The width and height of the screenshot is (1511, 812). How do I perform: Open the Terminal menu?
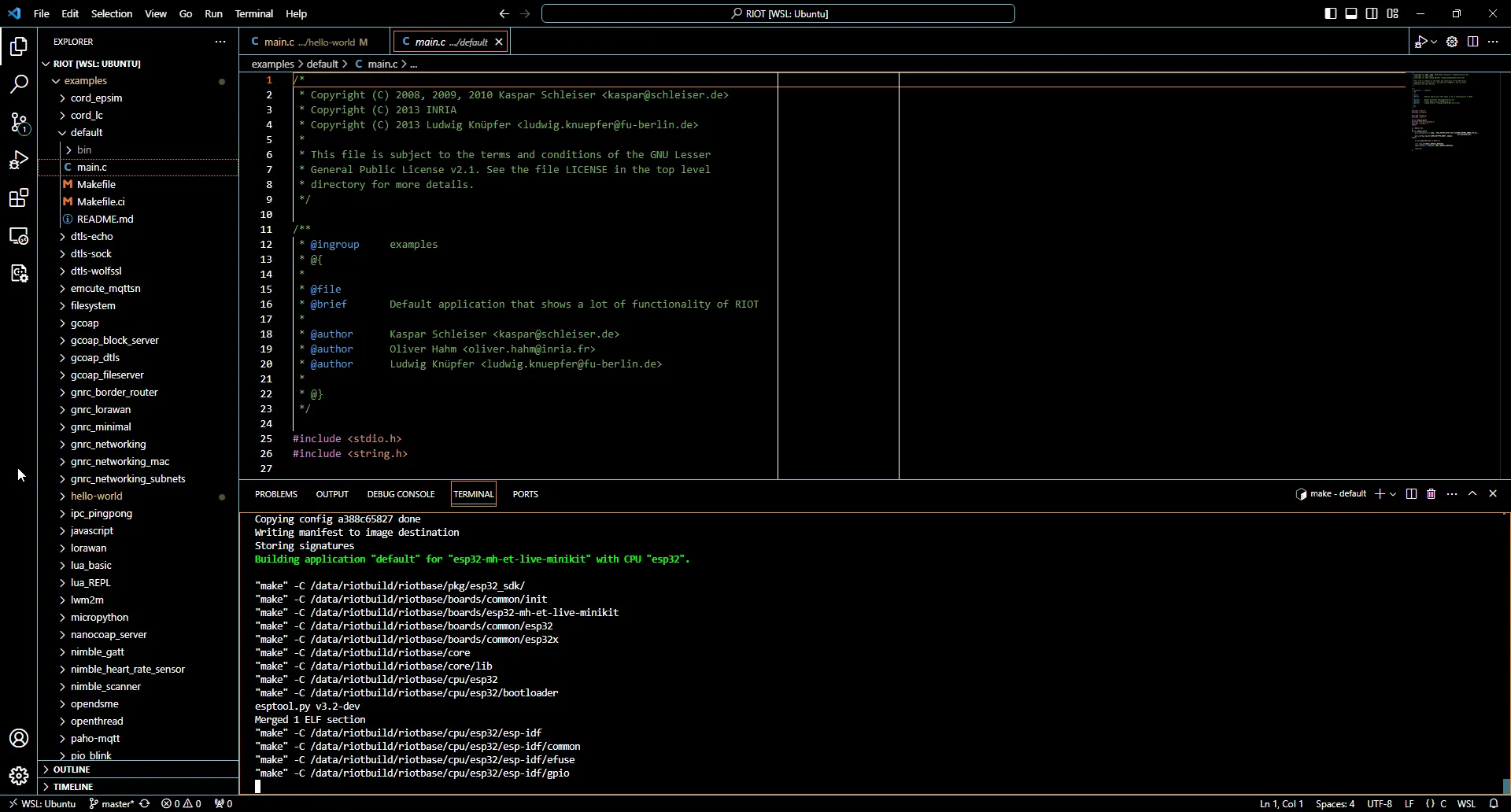[254, 13]
